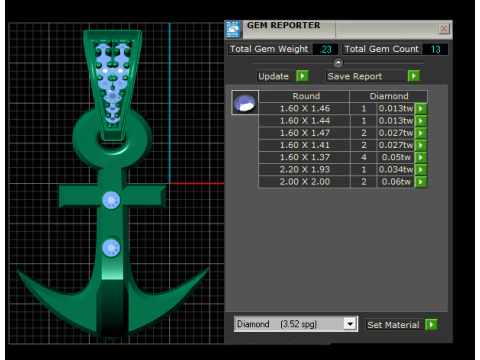Click green arrow for 1.60 X 1.46 row
This screenshot has width=480, height=360.
[421, 109]
